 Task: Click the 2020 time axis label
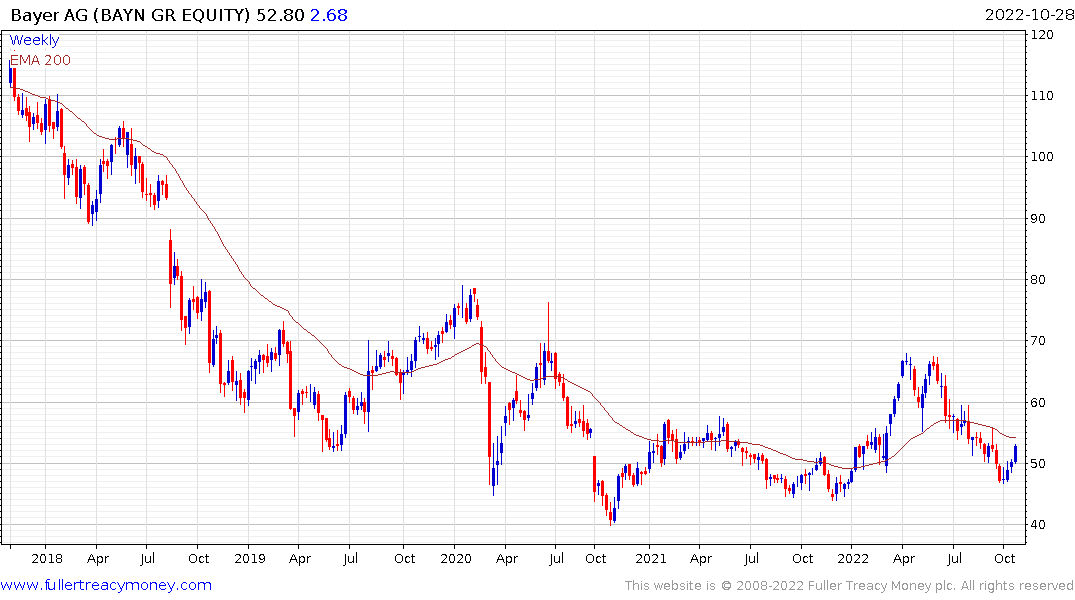click(456, 559)
